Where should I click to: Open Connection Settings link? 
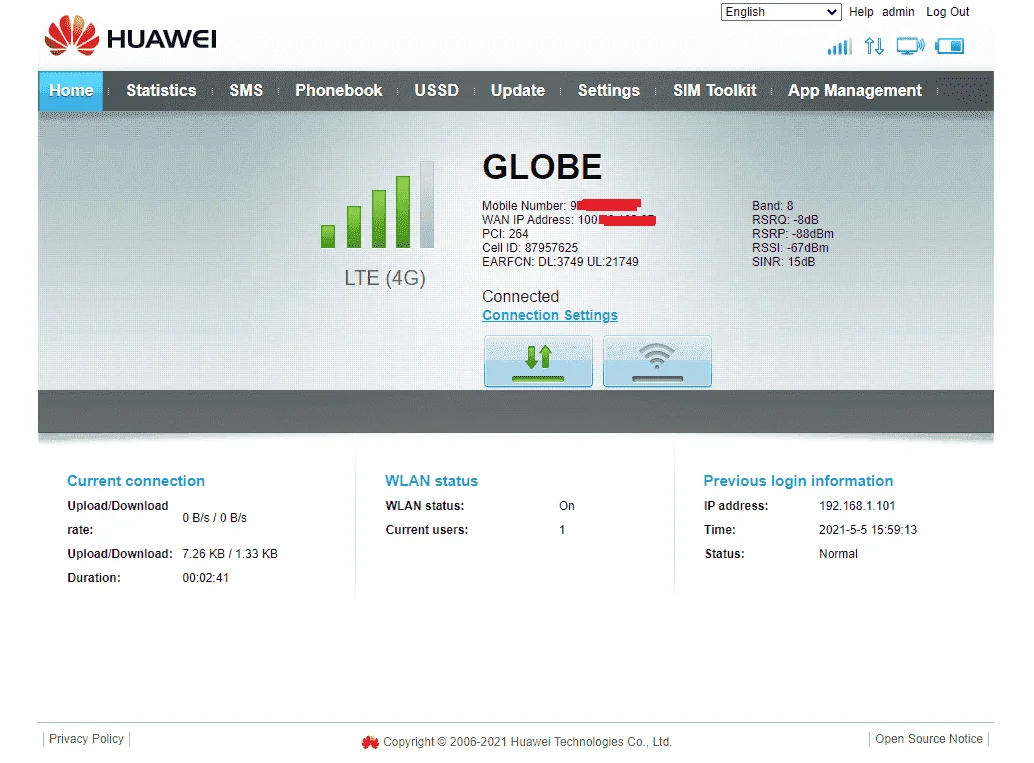[550, 315]
